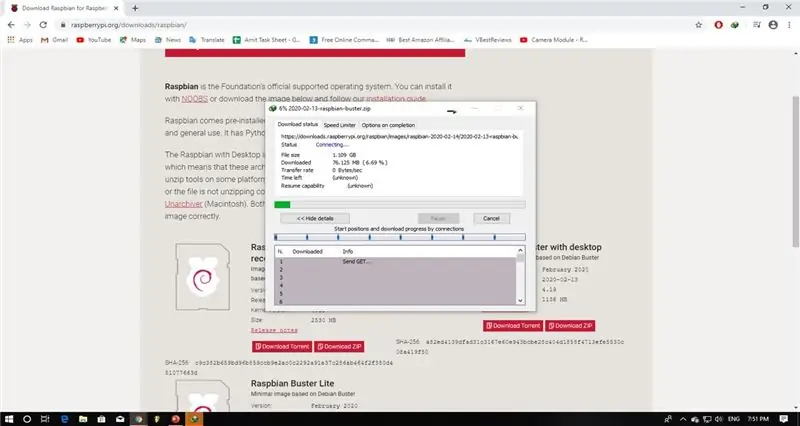
Task: Open the Windows Start menu
Action: pyautogui.click(x=9, y=419)
